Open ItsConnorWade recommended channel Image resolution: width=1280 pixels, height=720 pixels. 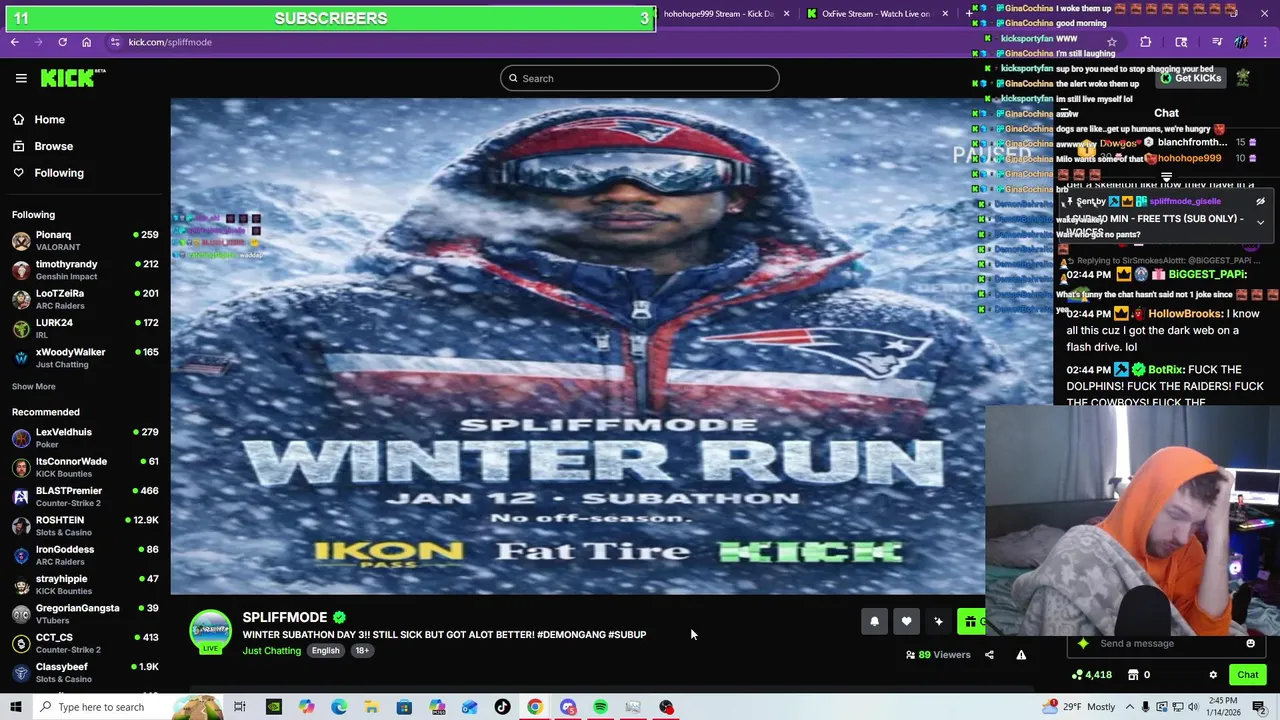85,467
